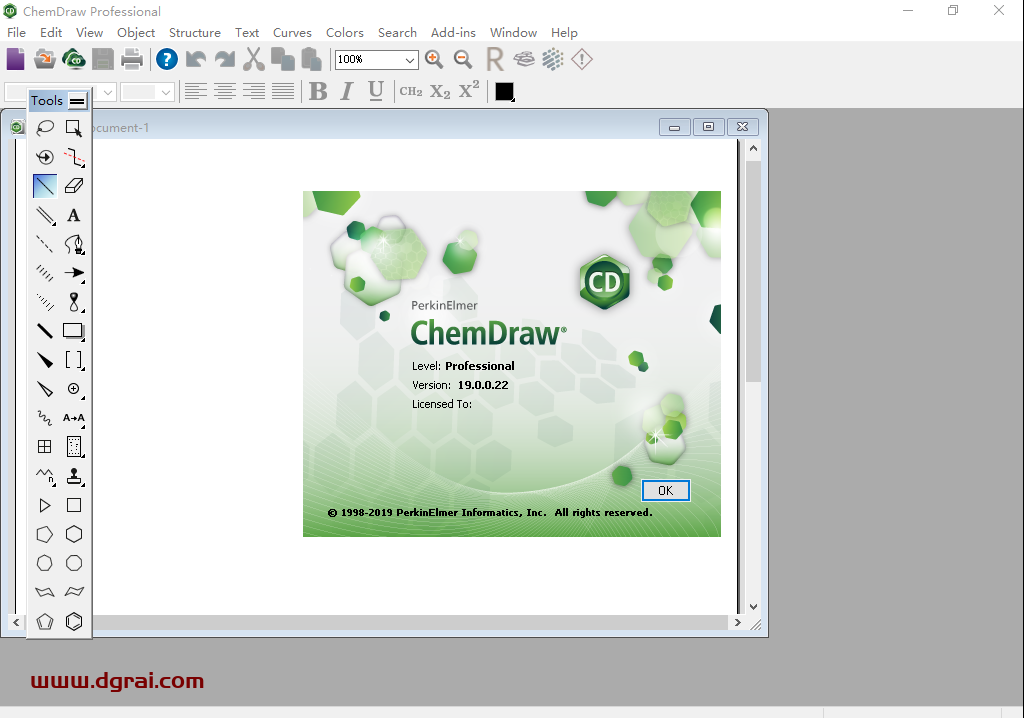Toggle Superscript X2 formatting
This screenshot has height=718, width=1024.
pos(469,90)
